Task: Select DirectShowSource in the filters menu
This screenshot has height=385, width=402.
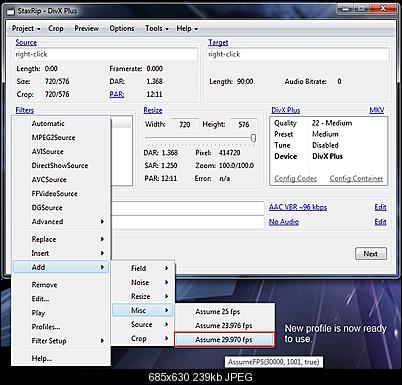Action: [61, 166]
